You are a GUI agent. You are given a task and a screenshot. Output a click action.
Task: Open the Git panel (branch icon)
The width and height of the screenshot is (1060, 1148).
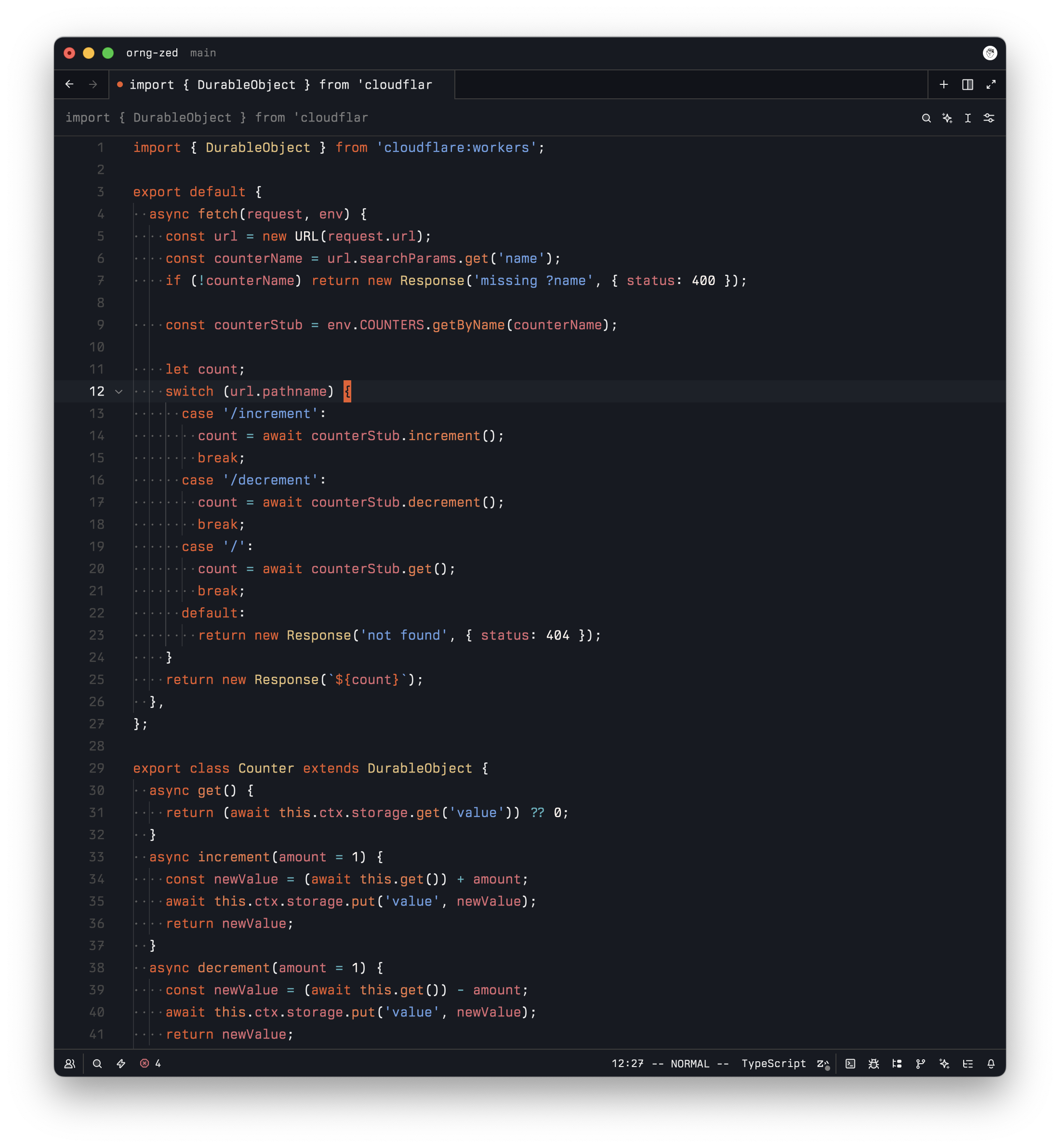[x=921, y=1063]
